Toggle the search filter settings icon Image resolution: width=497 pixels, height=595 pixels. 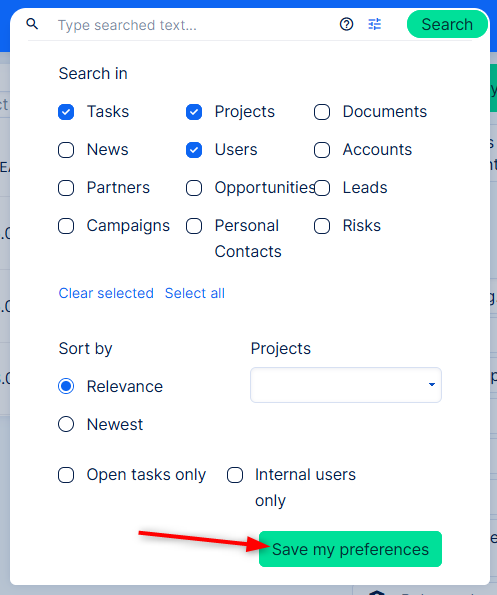[374, 24]
